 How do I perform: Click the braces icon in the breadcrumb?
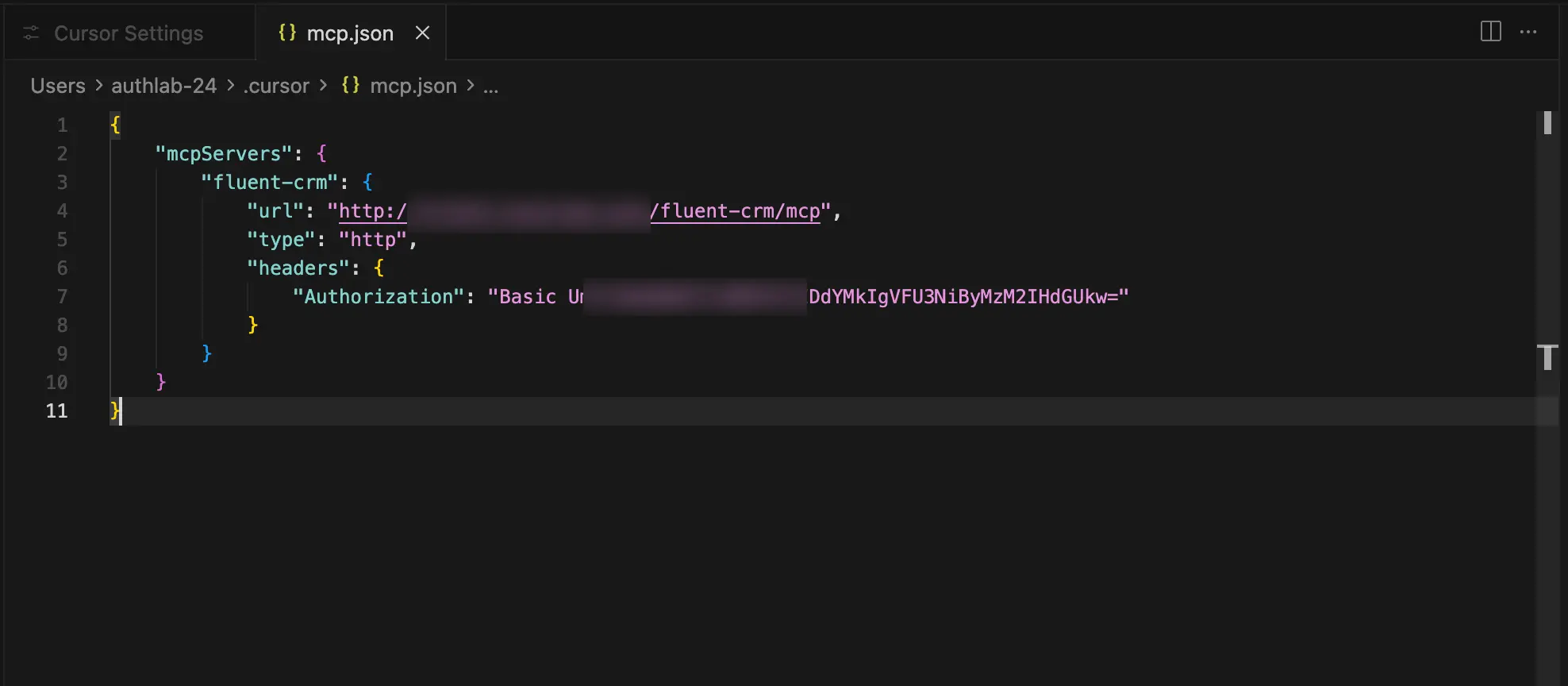(351, 85)
